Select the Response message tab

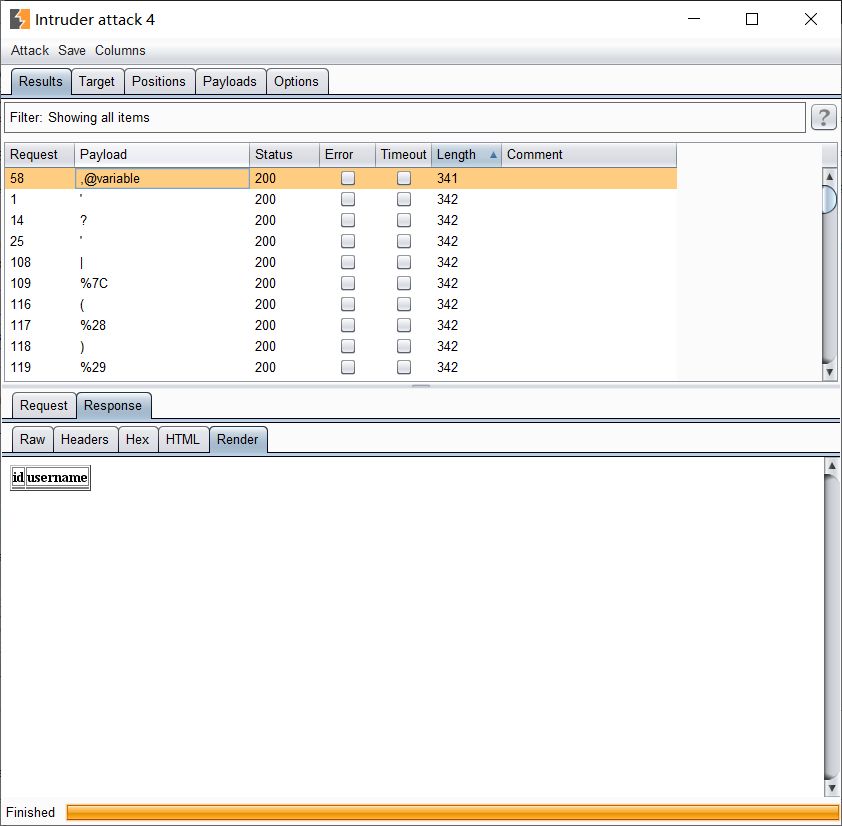tap(113, 405)
